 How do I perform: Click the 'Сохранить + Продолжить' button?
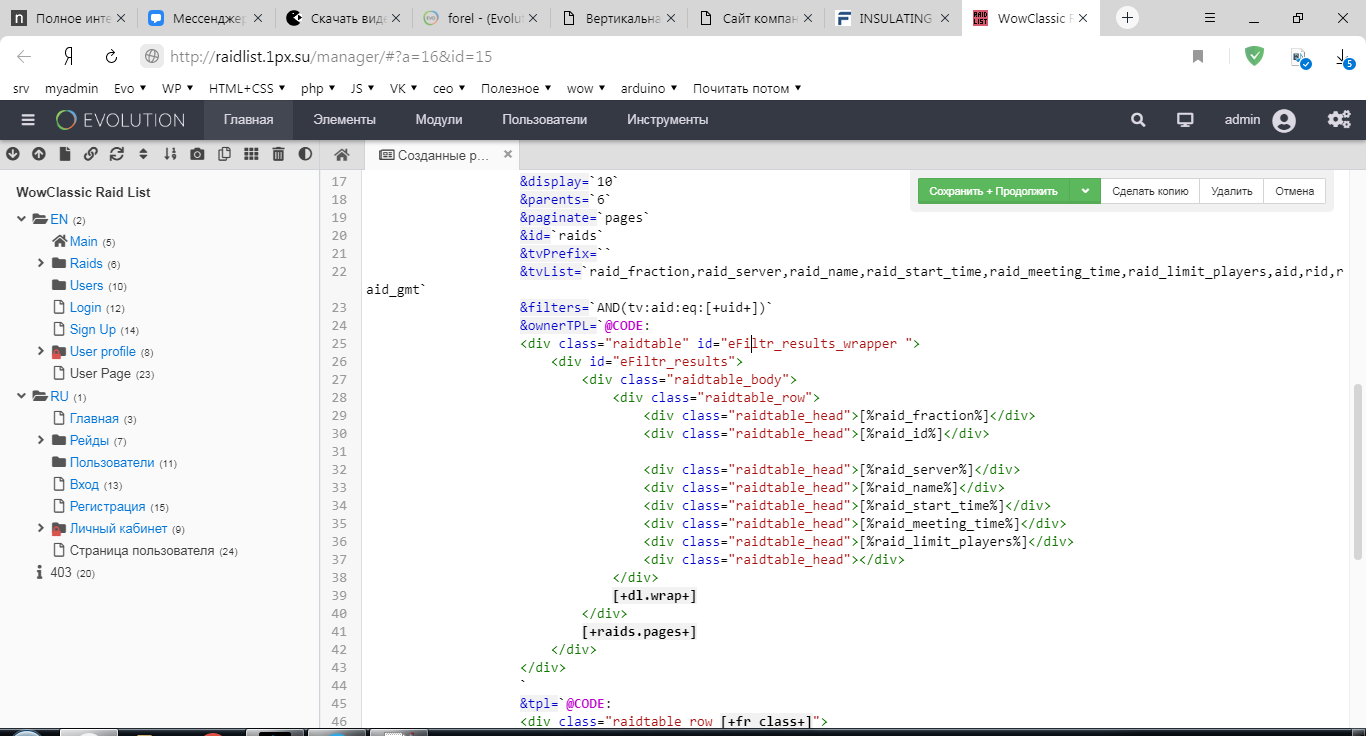click(993, 191)
